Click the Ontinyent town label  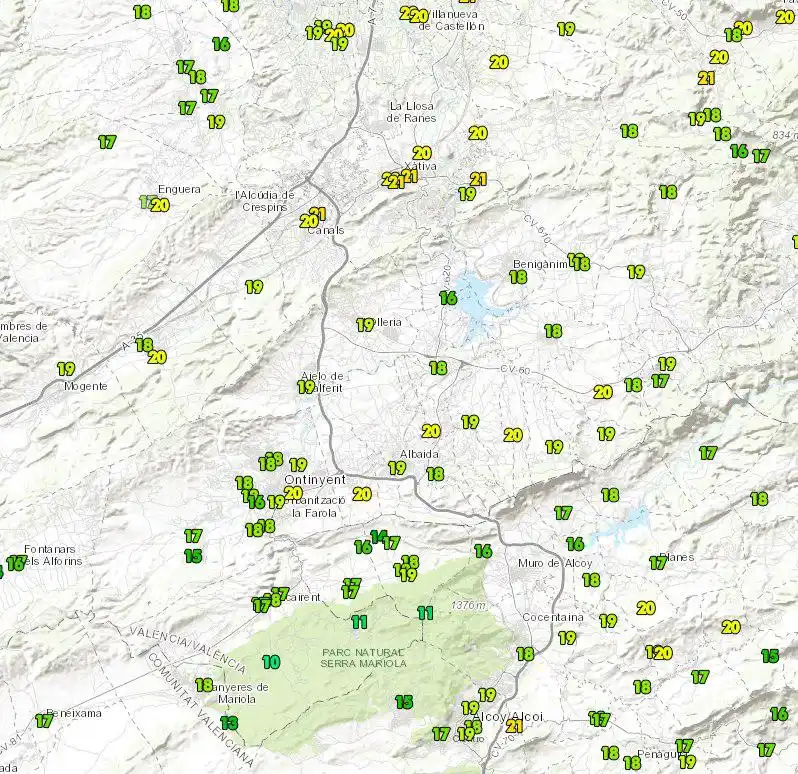tap(315, 479)
